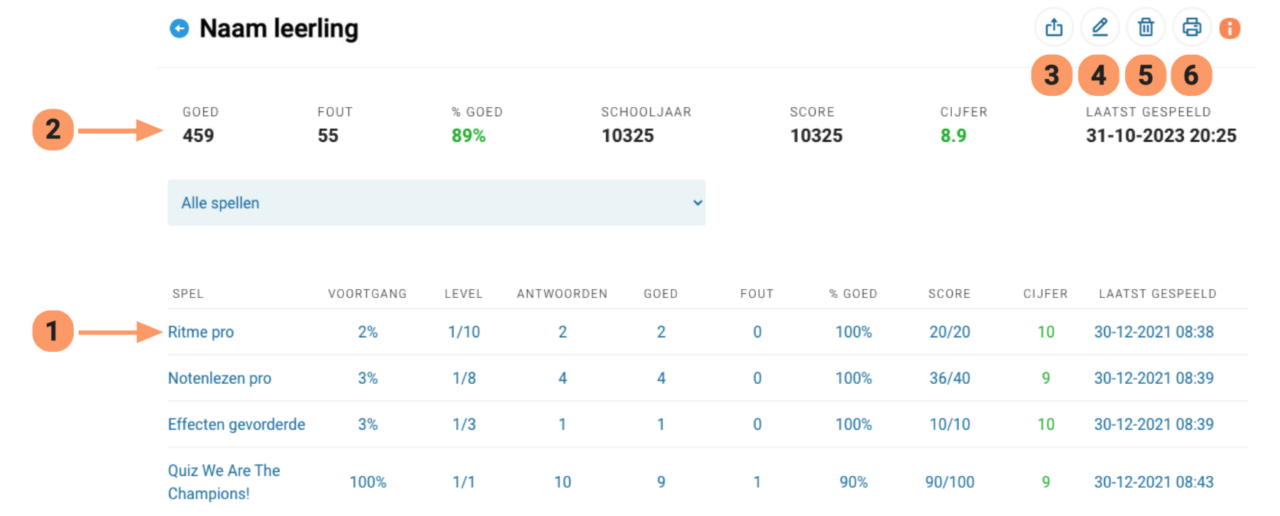
Task: Click the Level column header
Action: [464, 294]
